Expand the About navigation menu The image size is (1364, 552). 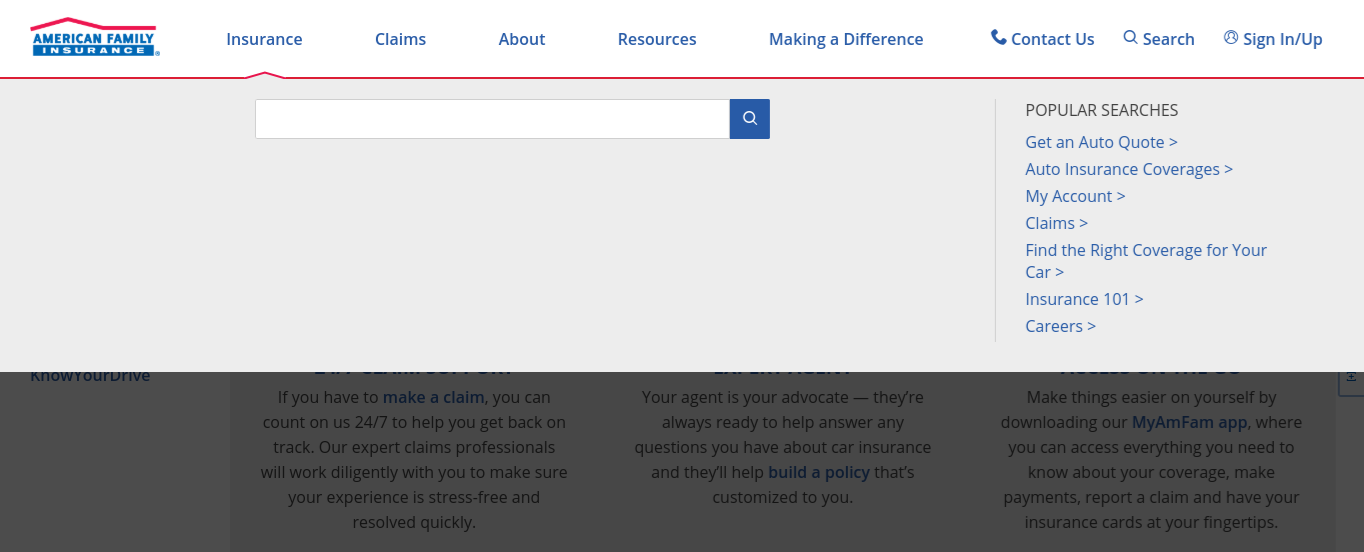click(521, 39)
